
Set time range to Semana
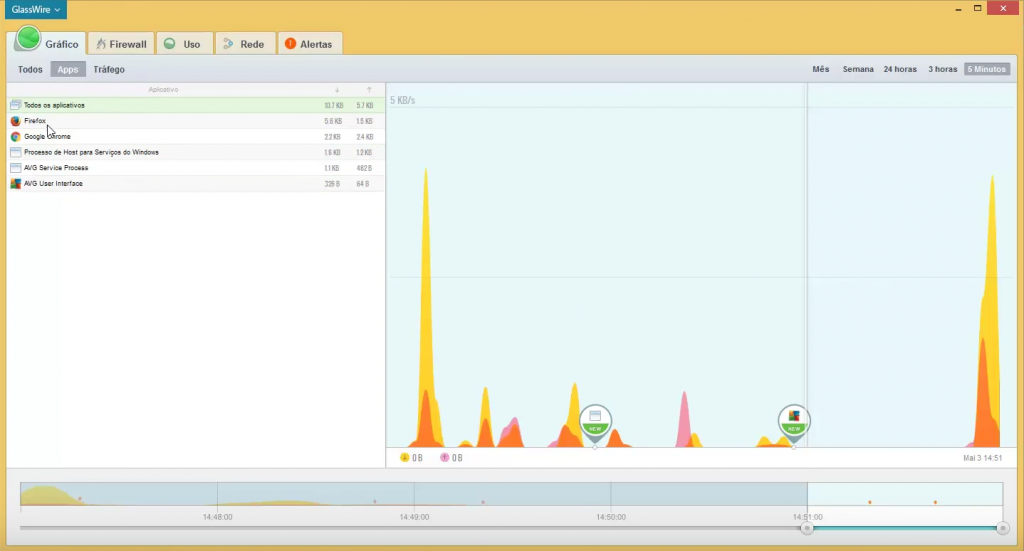tap(858, 69)
